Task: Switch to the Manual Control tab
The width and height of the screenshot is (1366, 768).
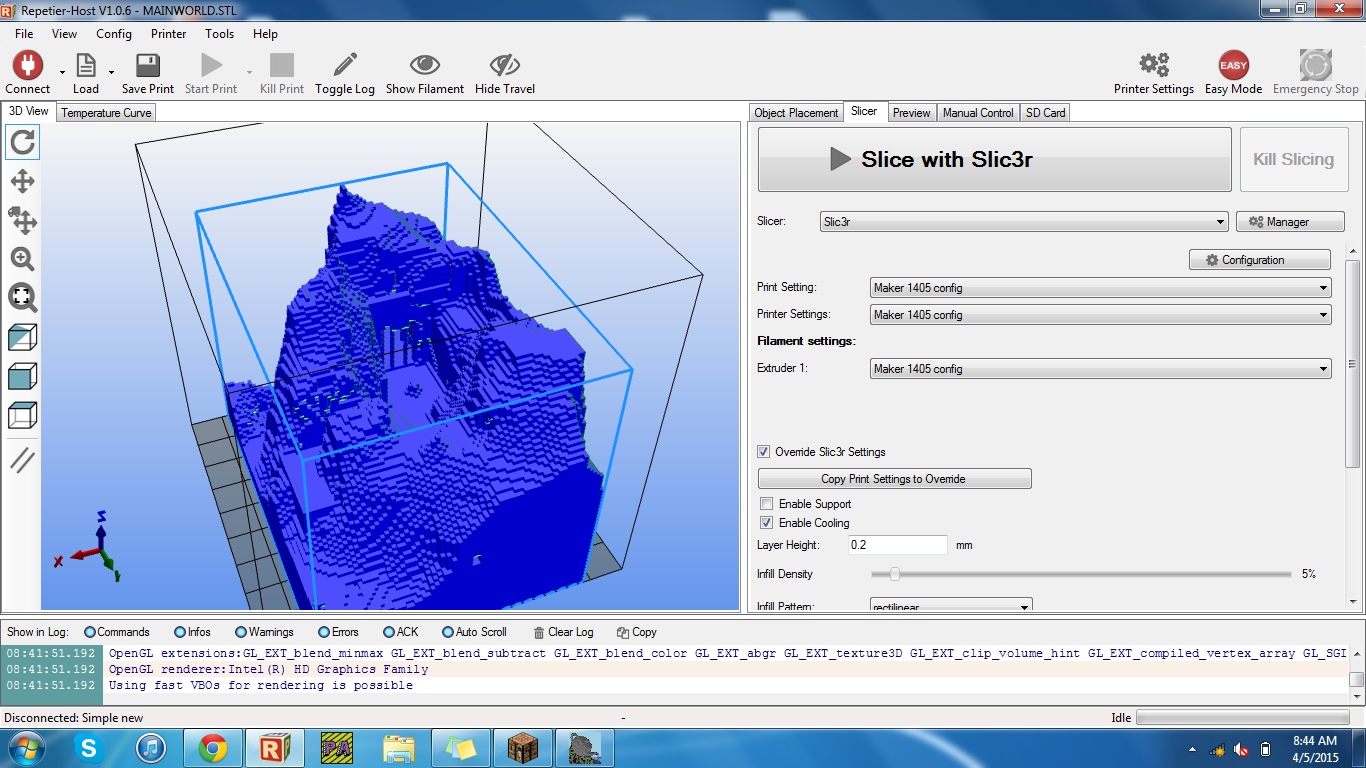Action: coord(978,113)
